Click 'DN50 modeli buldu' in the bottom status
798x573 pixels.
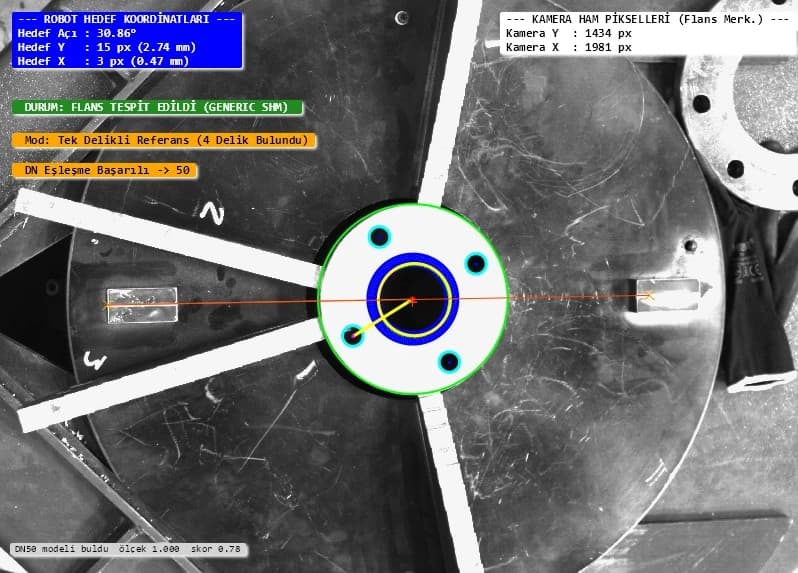coord(62,549)
